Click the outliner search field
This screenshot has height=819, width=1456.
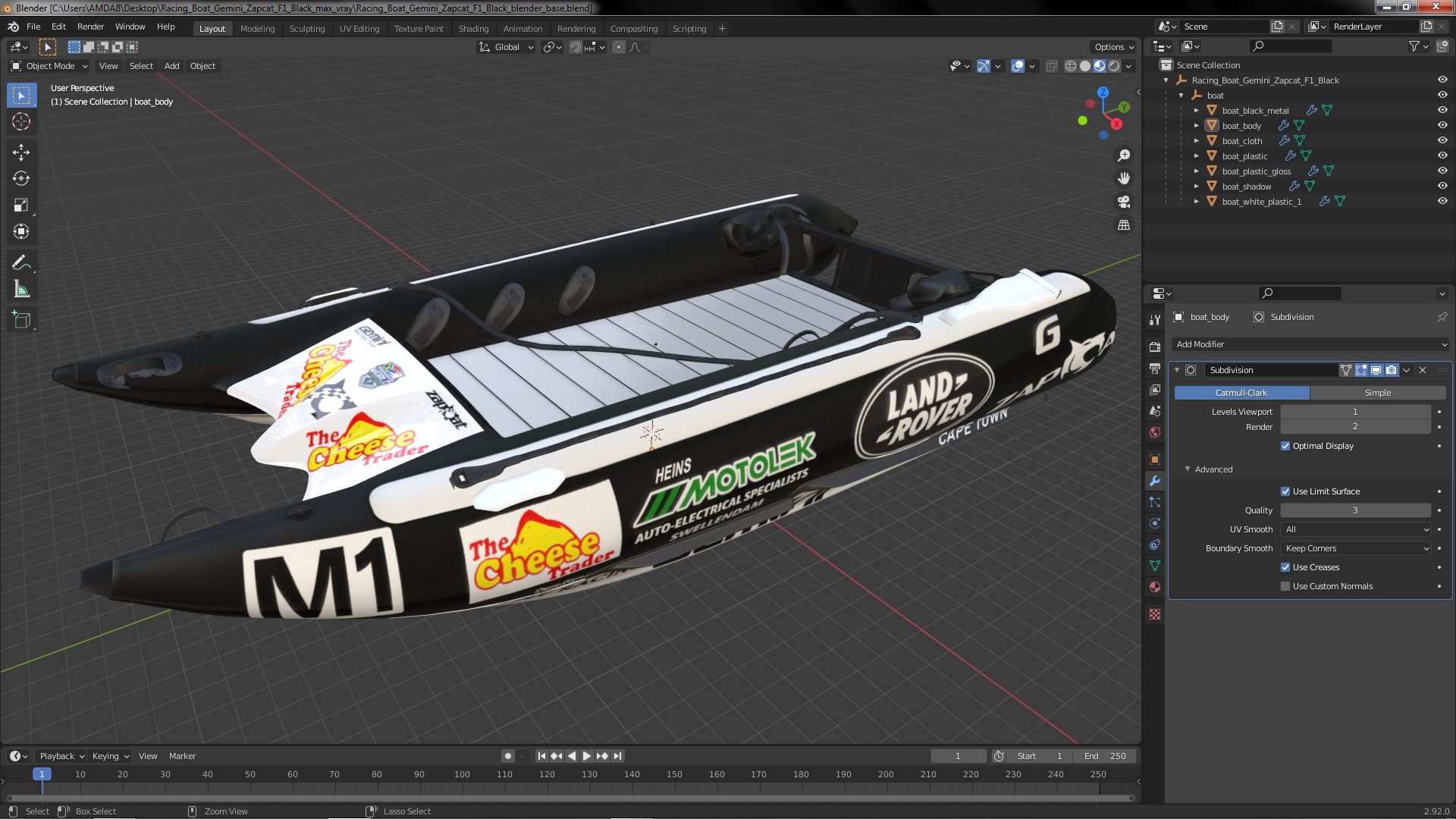point(1291,46)
